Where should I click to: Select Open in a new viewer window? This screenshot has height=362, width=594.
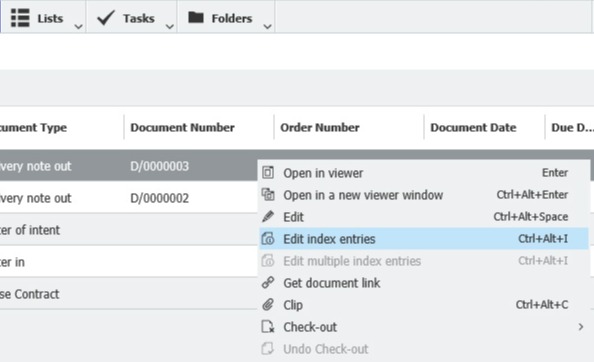[424, 195]
